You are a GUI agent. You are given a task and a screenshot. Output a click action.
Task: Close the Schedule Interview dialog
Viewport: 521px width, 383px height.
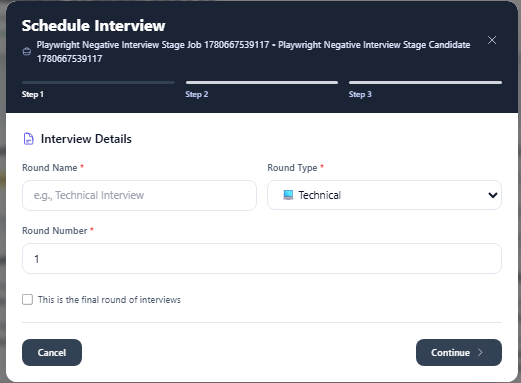[x=492, y=40]
